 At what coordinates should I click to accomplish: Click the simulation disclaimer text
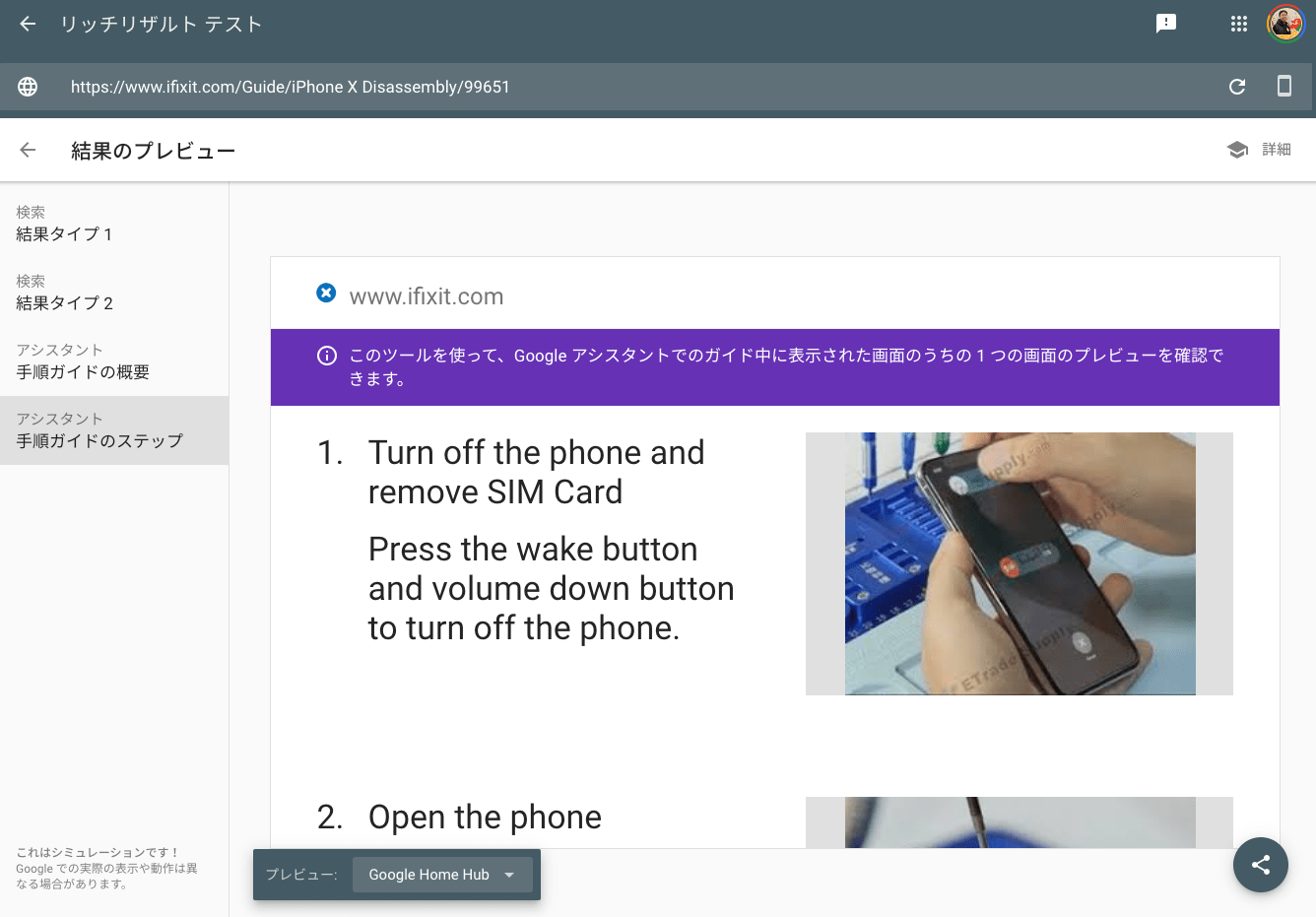[x=106, y=868]
